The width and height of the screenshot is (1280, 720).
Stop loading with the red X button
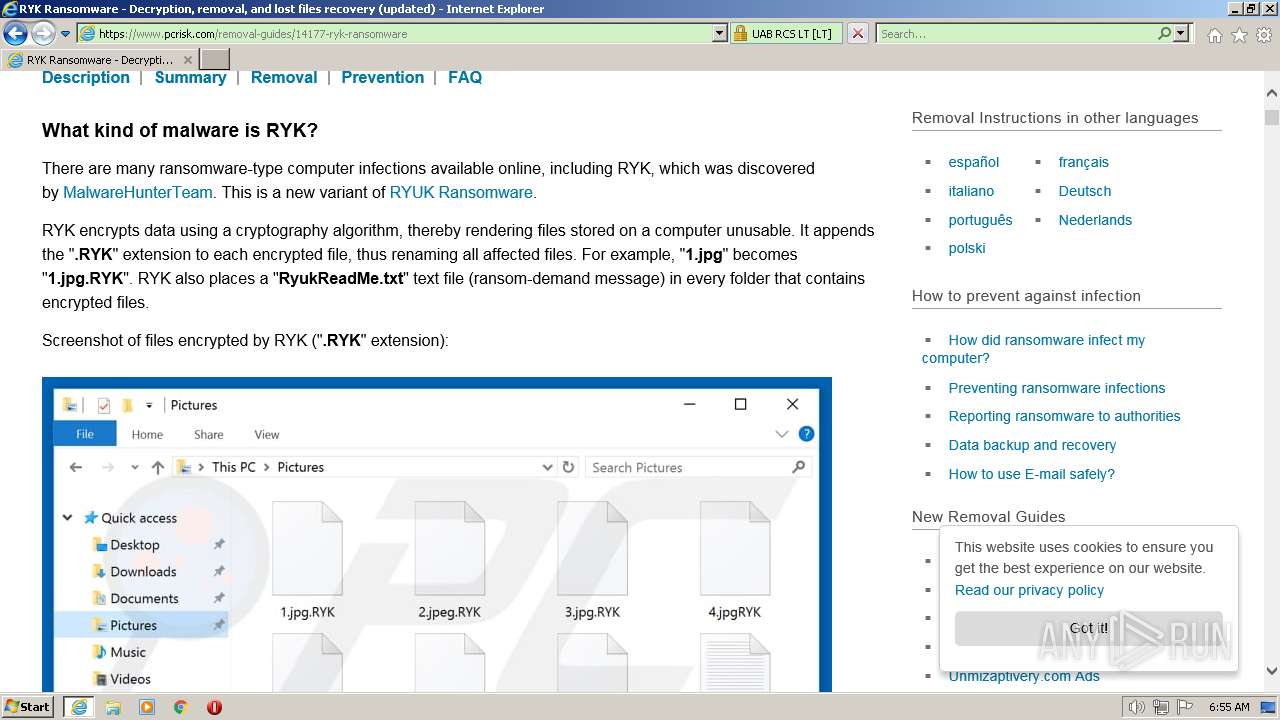[x=858, y=34]
